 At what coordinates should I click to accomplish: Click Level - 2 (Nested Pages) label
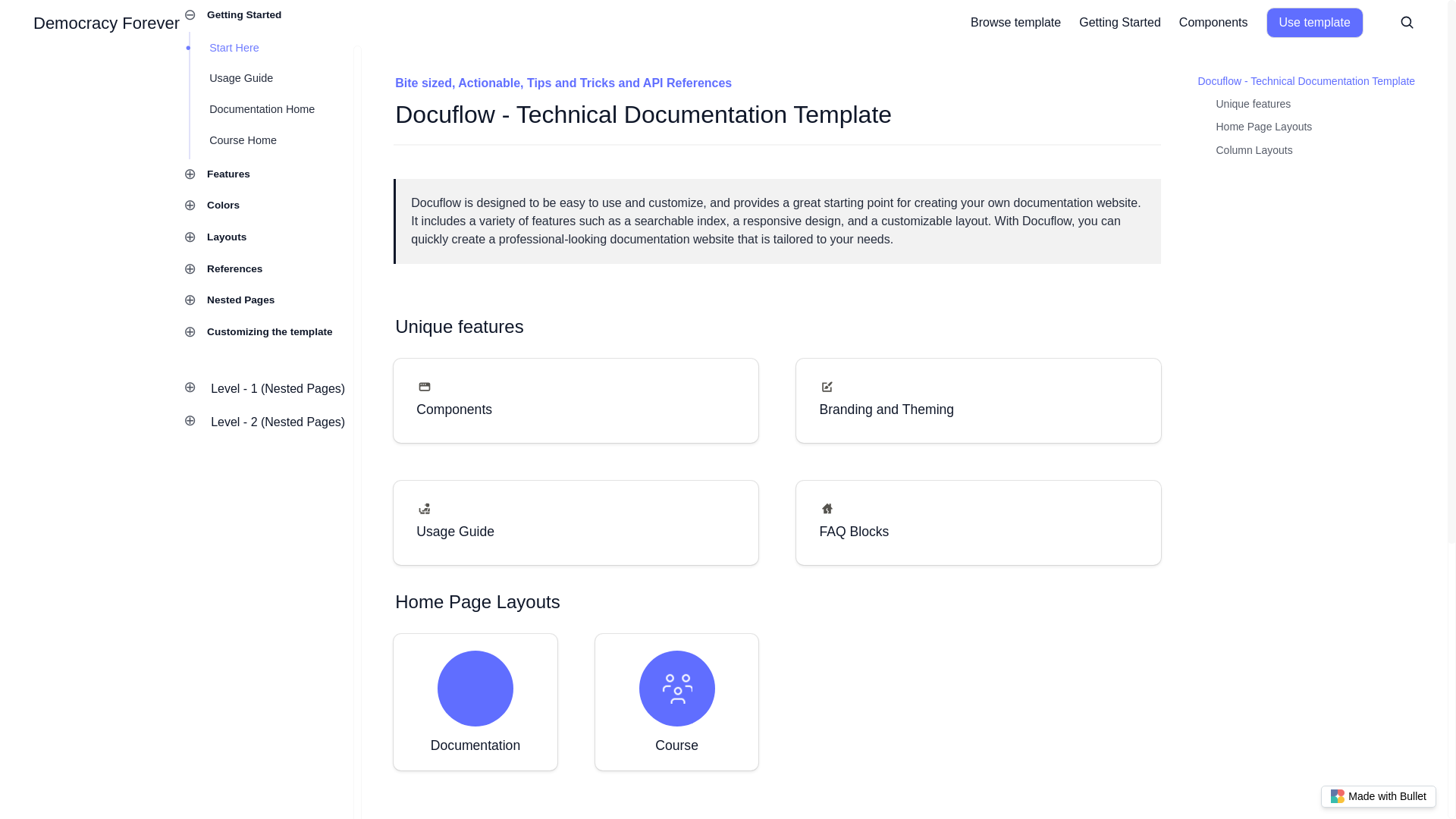click(278, 422)
